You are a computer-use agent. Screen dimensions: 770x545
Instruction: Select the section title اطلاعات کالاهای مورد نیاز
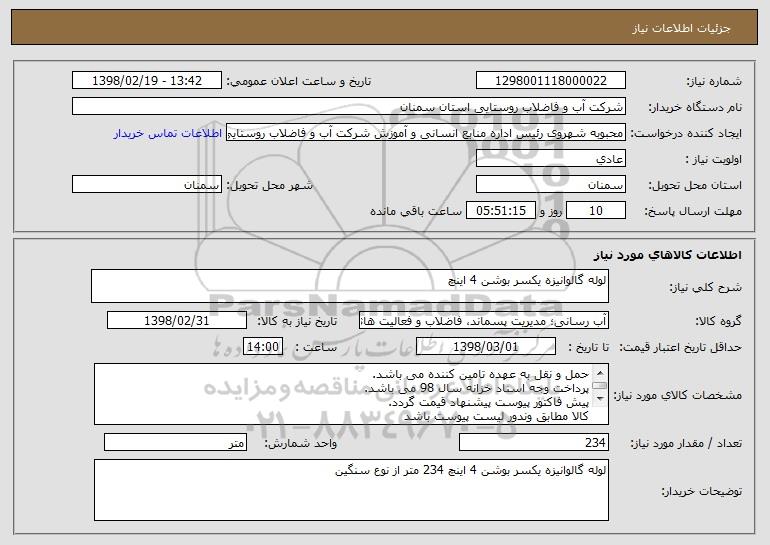[x=667, y=255]
